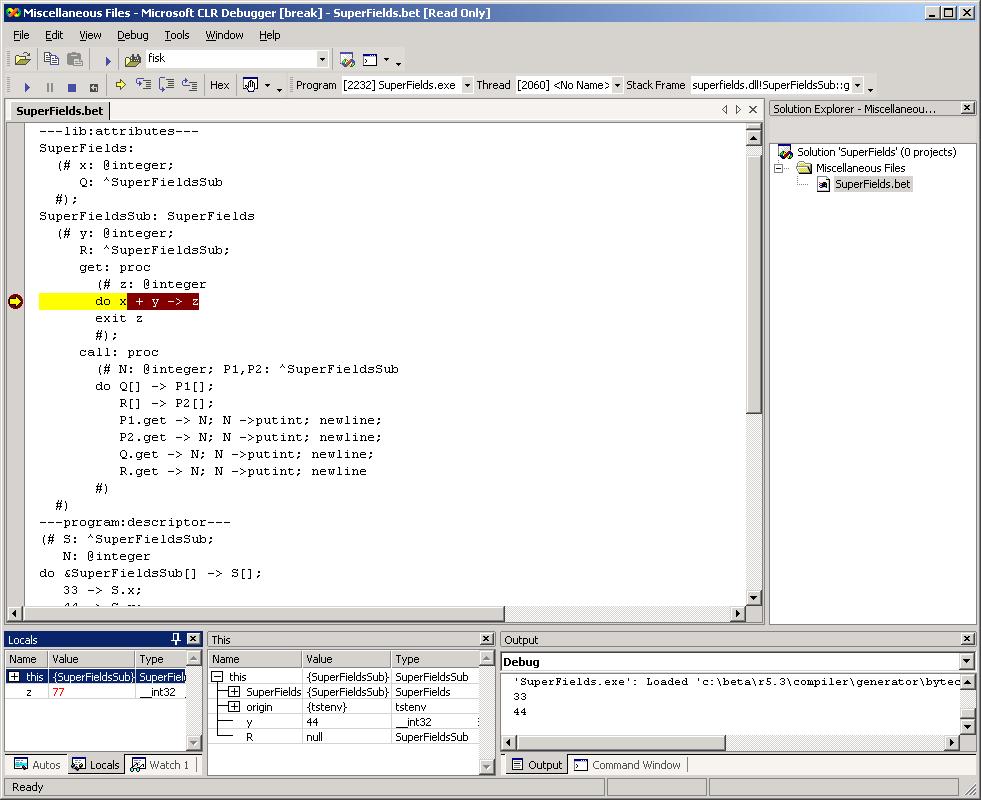Select SuperFields.bet in Solution Explorer
Image resolution: width=981 pixels, height=800 pixels.
point(872,184)
